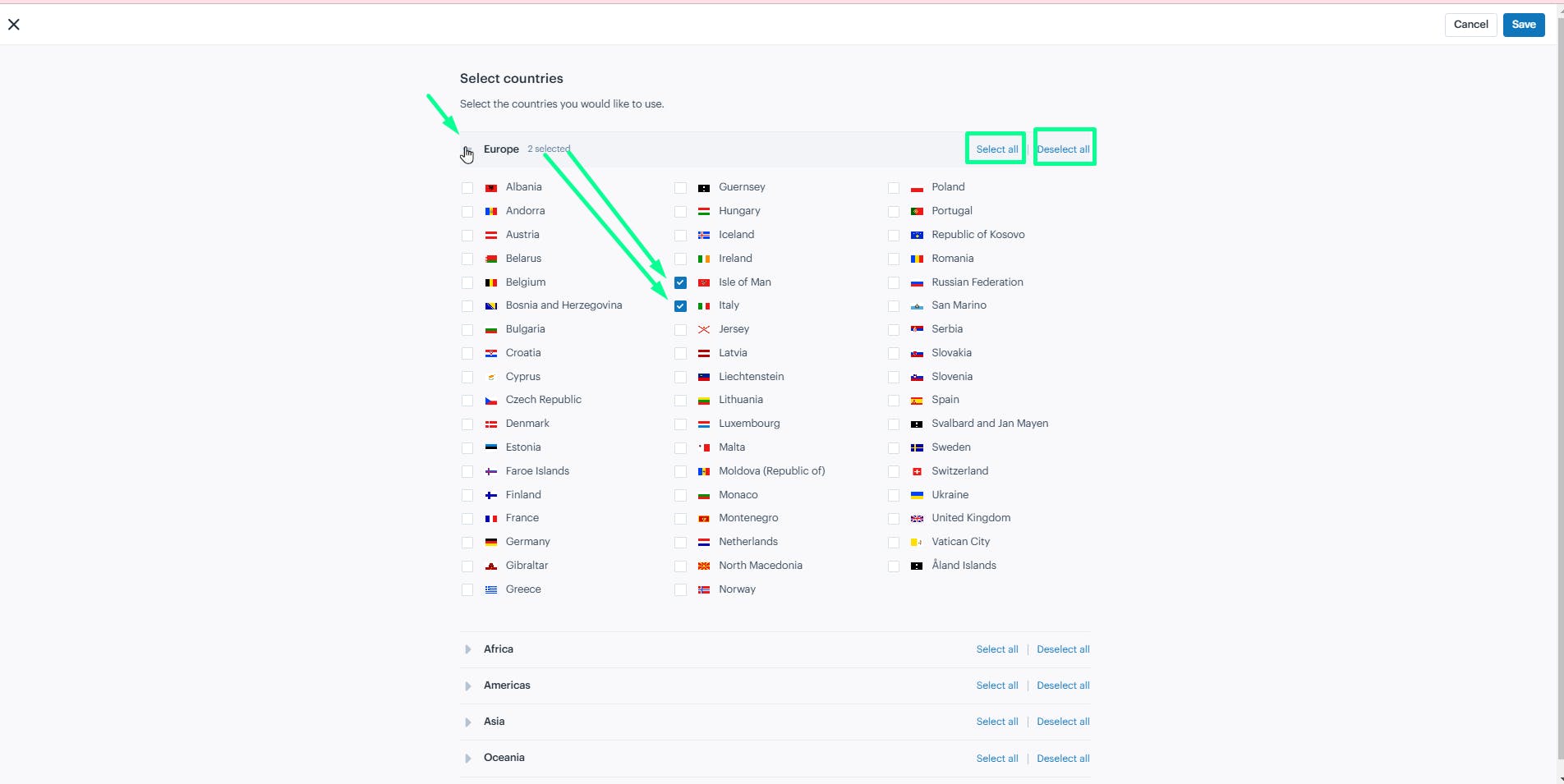Click the Vatican City label

tap(960, 542)
